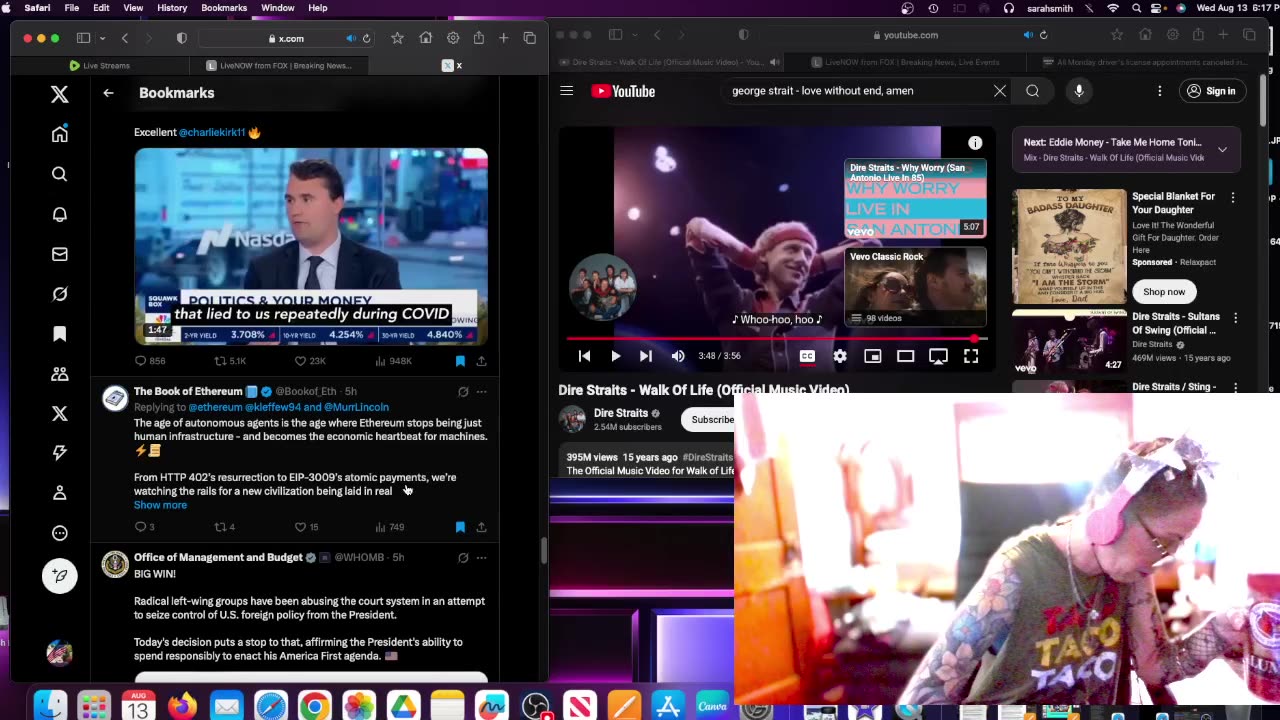Toggle Safari sidebar in x.com window
This screenshot has height=720, width=1280.
[83, 38]
